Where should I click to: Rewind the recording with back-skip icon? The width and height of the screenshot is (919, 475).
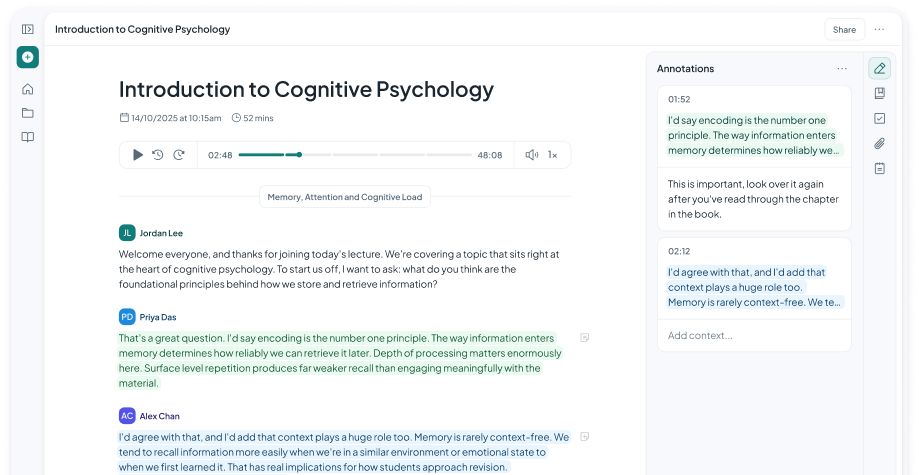pos(158,155)
